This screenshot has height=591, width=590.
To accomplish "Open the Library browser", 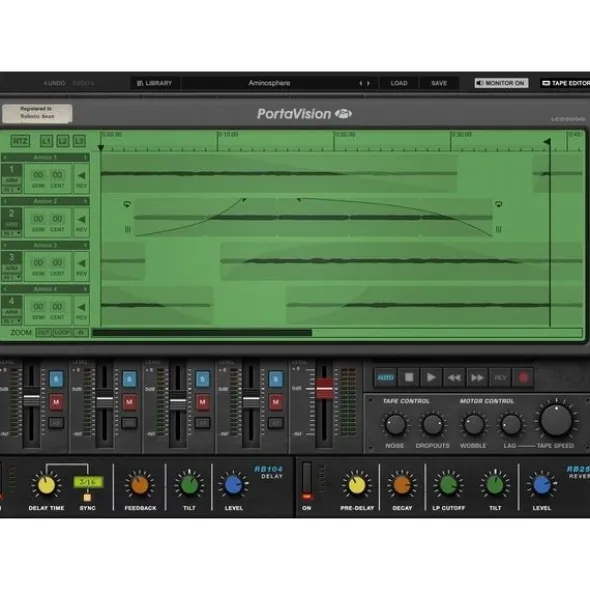I will (155, 83).
